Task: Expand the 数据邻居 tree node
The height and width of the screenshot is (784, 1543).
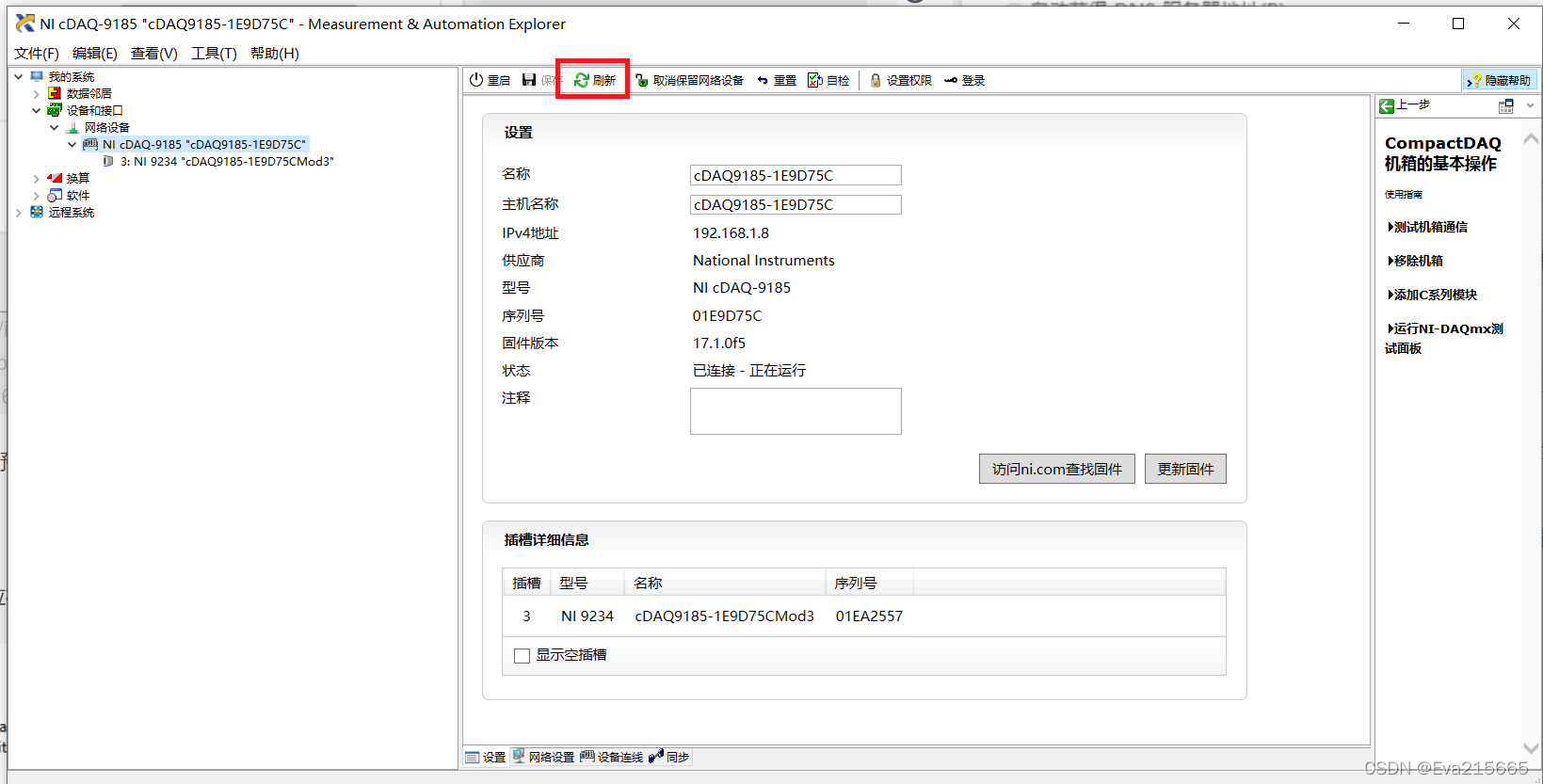Action: (36, 93)
